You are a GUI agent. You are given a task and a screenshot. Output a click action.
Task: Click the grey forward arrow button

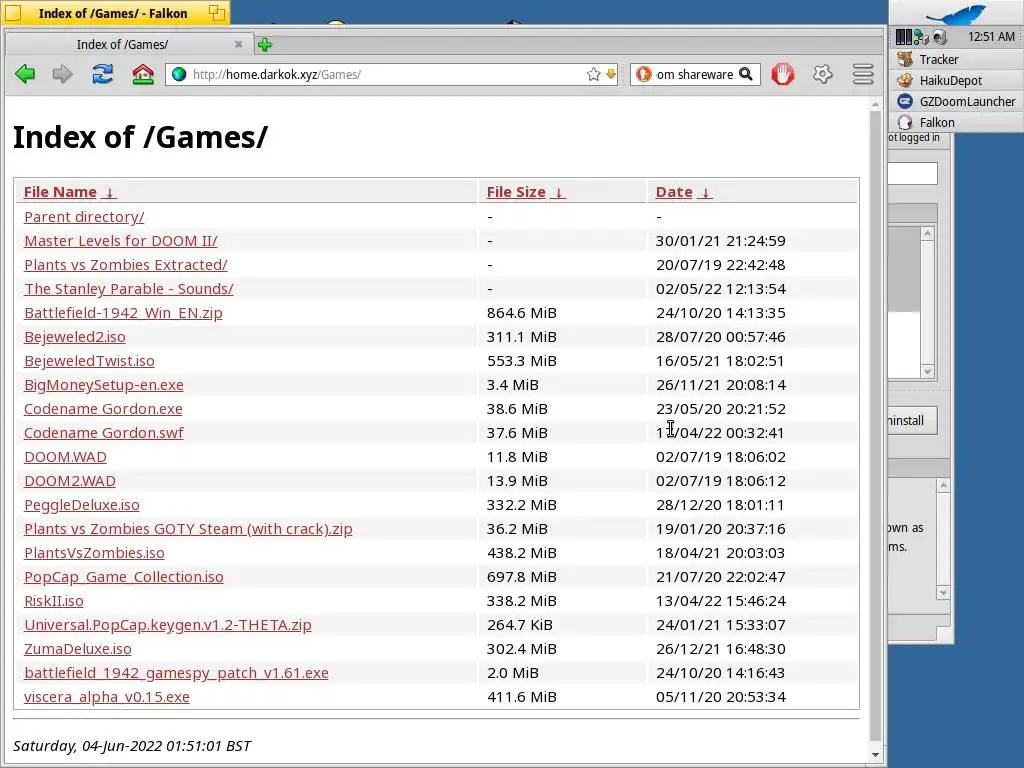click(63, 74)
